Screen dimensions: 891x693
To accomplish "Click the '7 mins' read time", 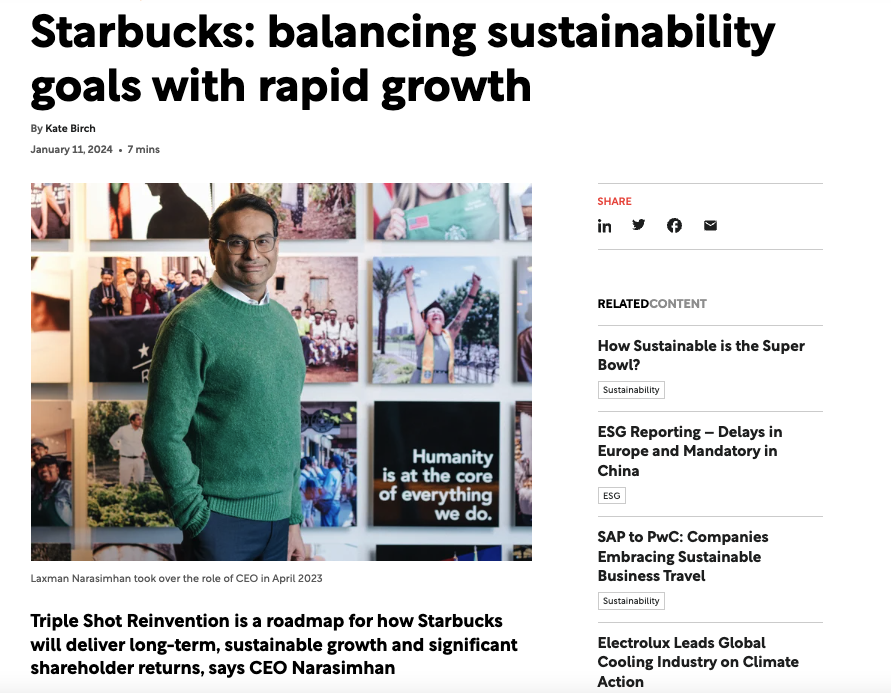I will coord(143,149).
